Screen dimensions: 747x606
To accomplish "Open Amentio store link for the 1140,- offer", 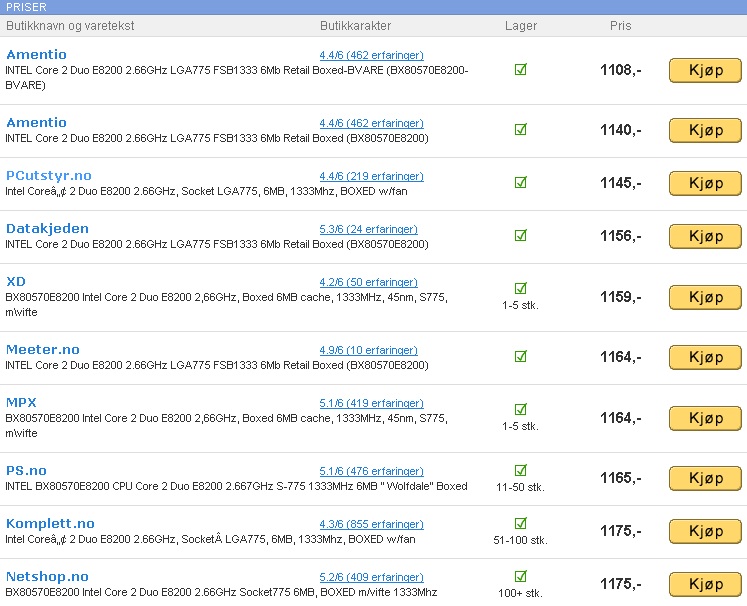I will click(36, 123).
